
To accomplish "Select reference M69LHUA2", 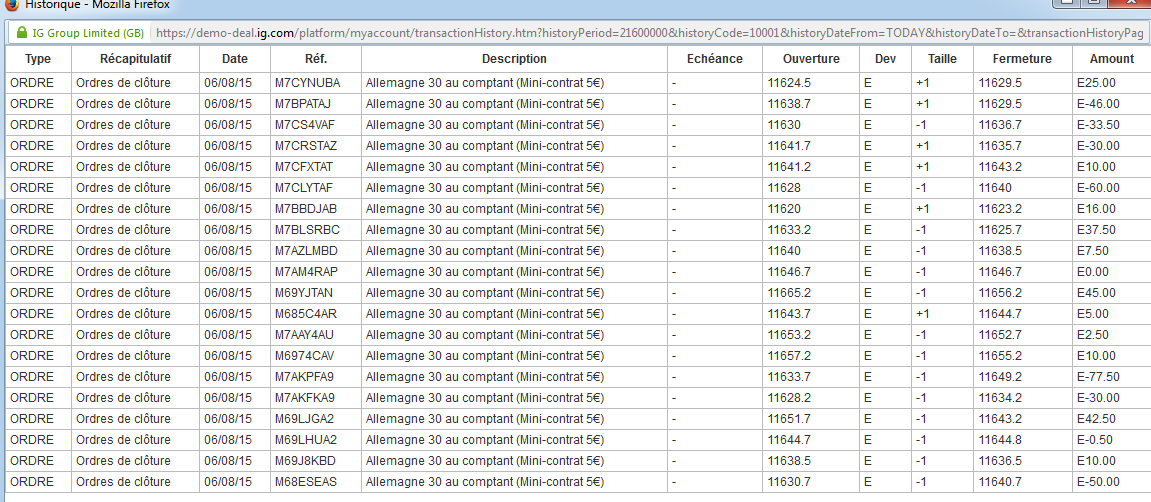I will coord(305,440).
